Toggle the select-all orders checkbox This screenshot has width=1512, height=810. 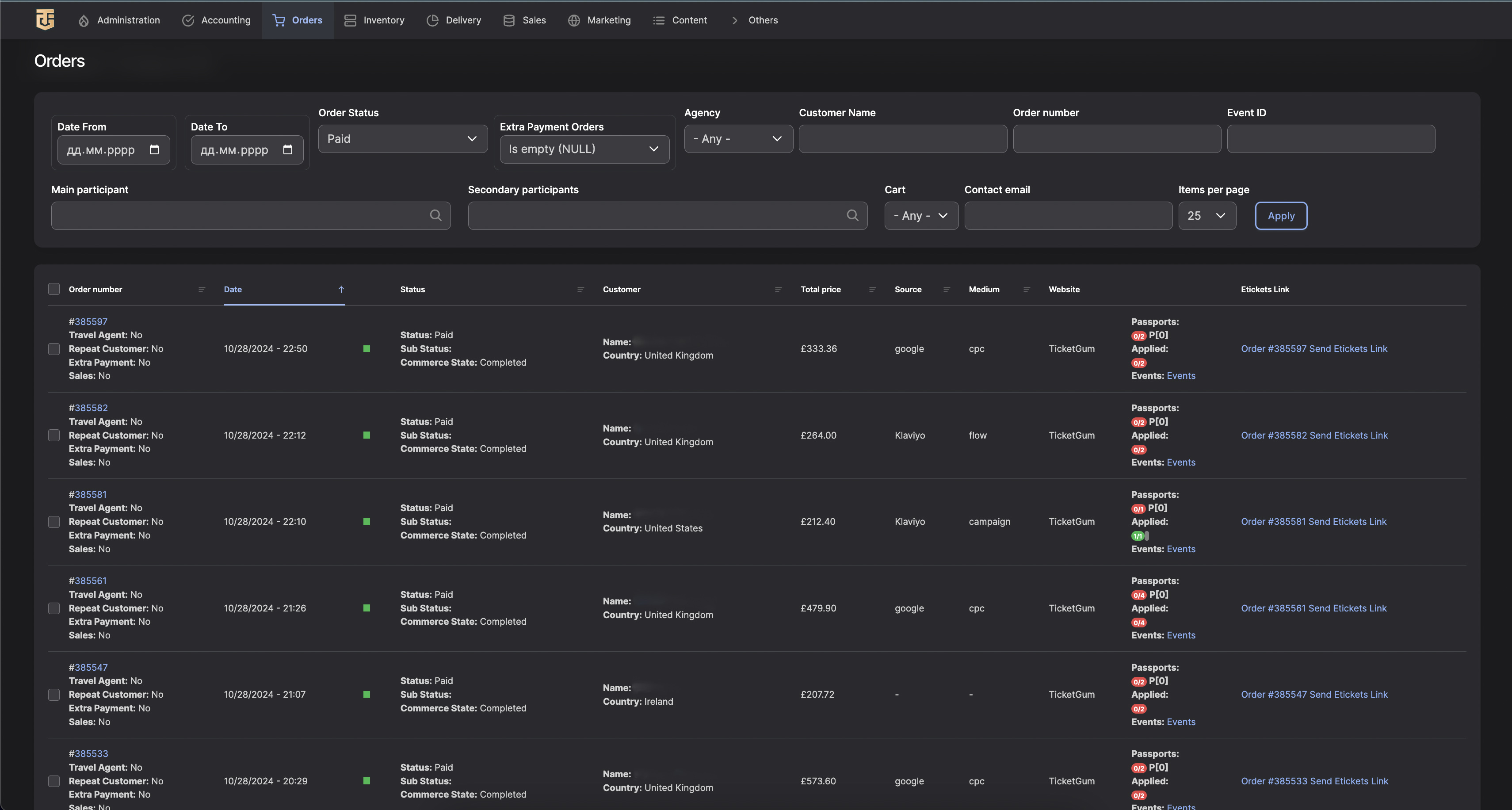tap(54, 289)
